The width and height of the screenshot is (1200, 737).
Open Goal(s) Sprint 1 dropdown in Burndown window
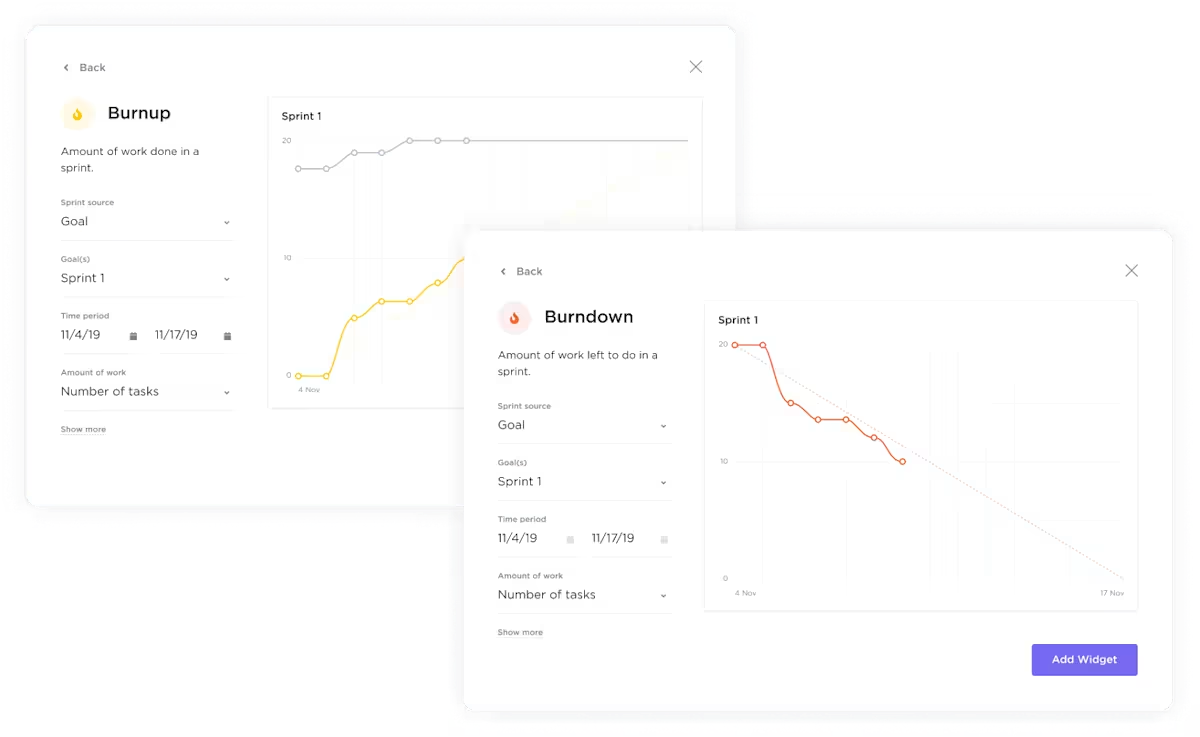(x=583, y=482)
